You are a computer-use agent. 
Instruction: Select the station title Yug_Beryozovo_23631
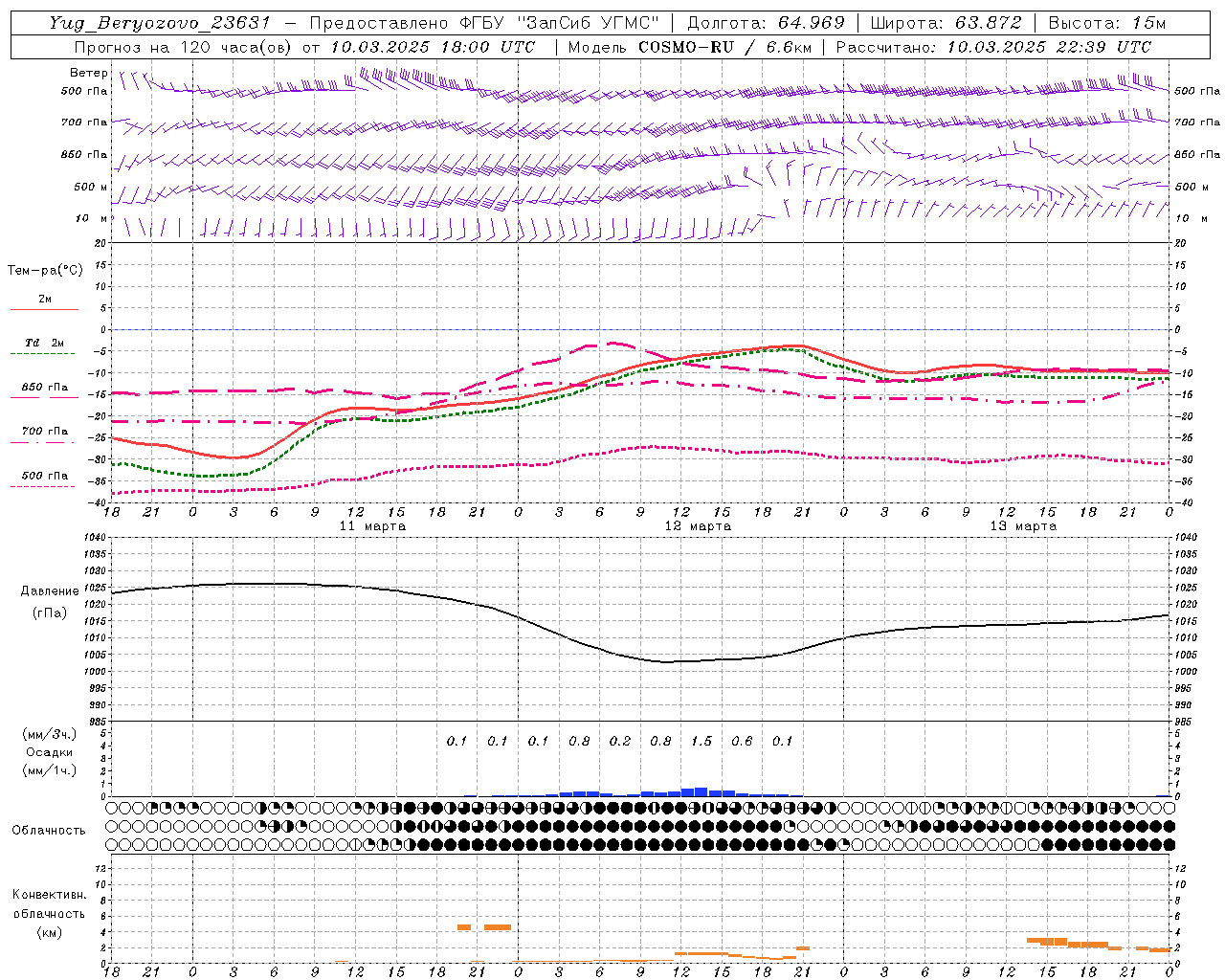point(160,23)
